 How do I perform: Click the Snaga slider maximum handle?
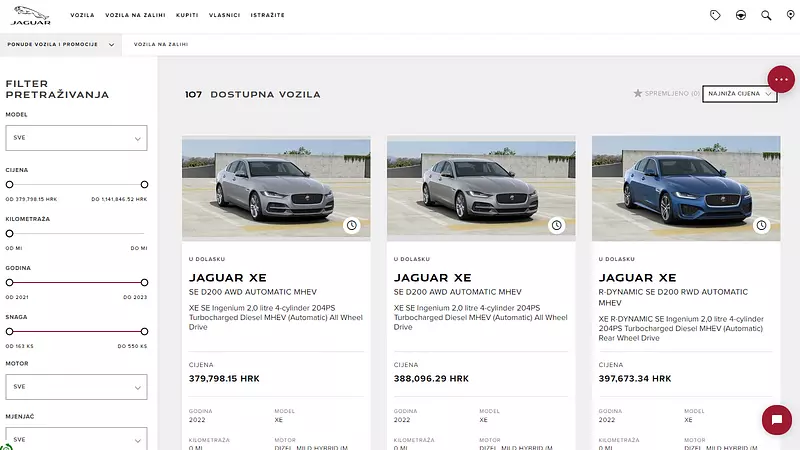pos(144,331)
